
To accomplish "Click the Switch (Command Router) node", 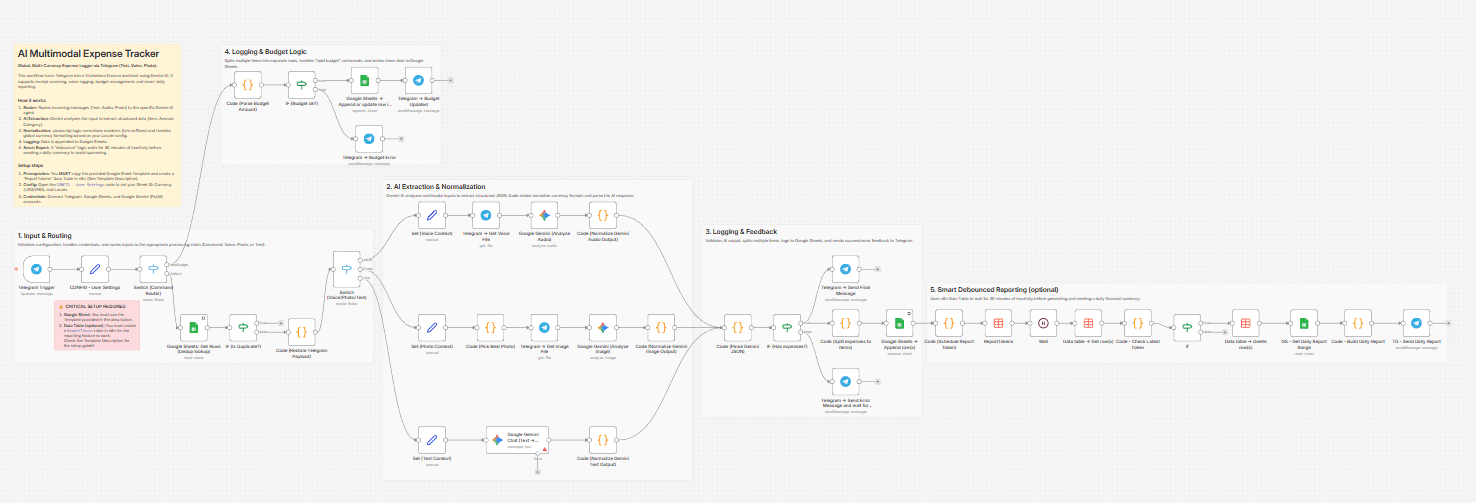I will (x=153, y=269).
